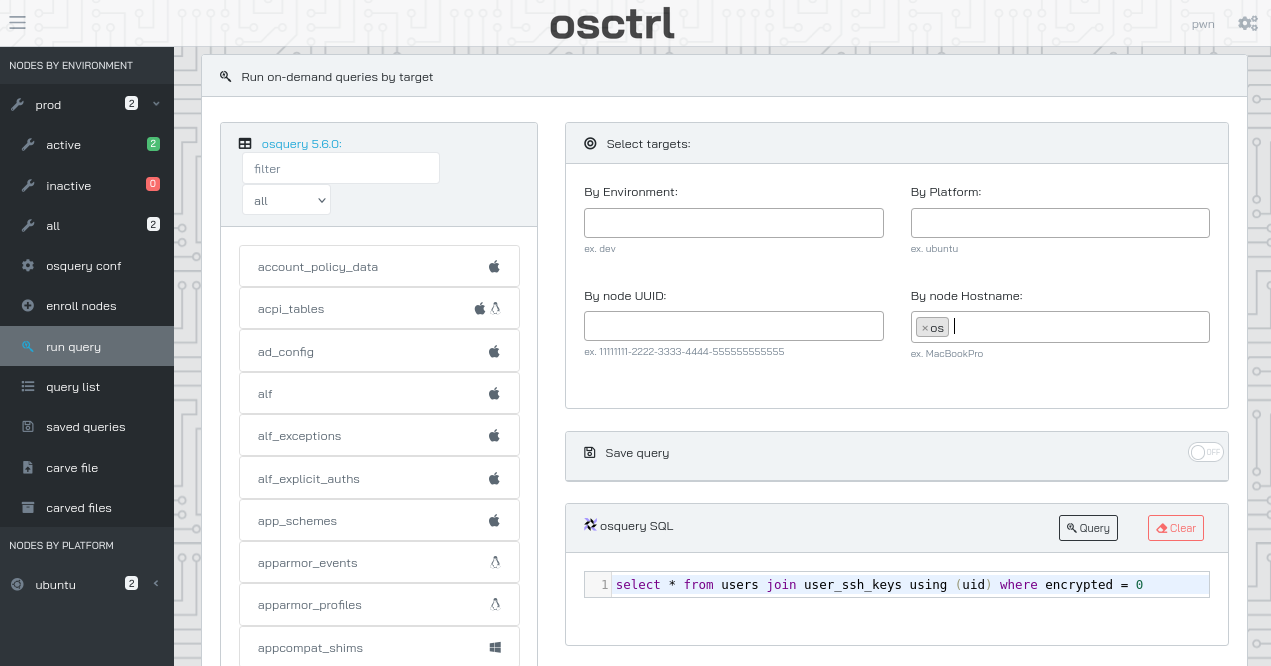Focus the By Platform target field

click(x=1060, y=223)
